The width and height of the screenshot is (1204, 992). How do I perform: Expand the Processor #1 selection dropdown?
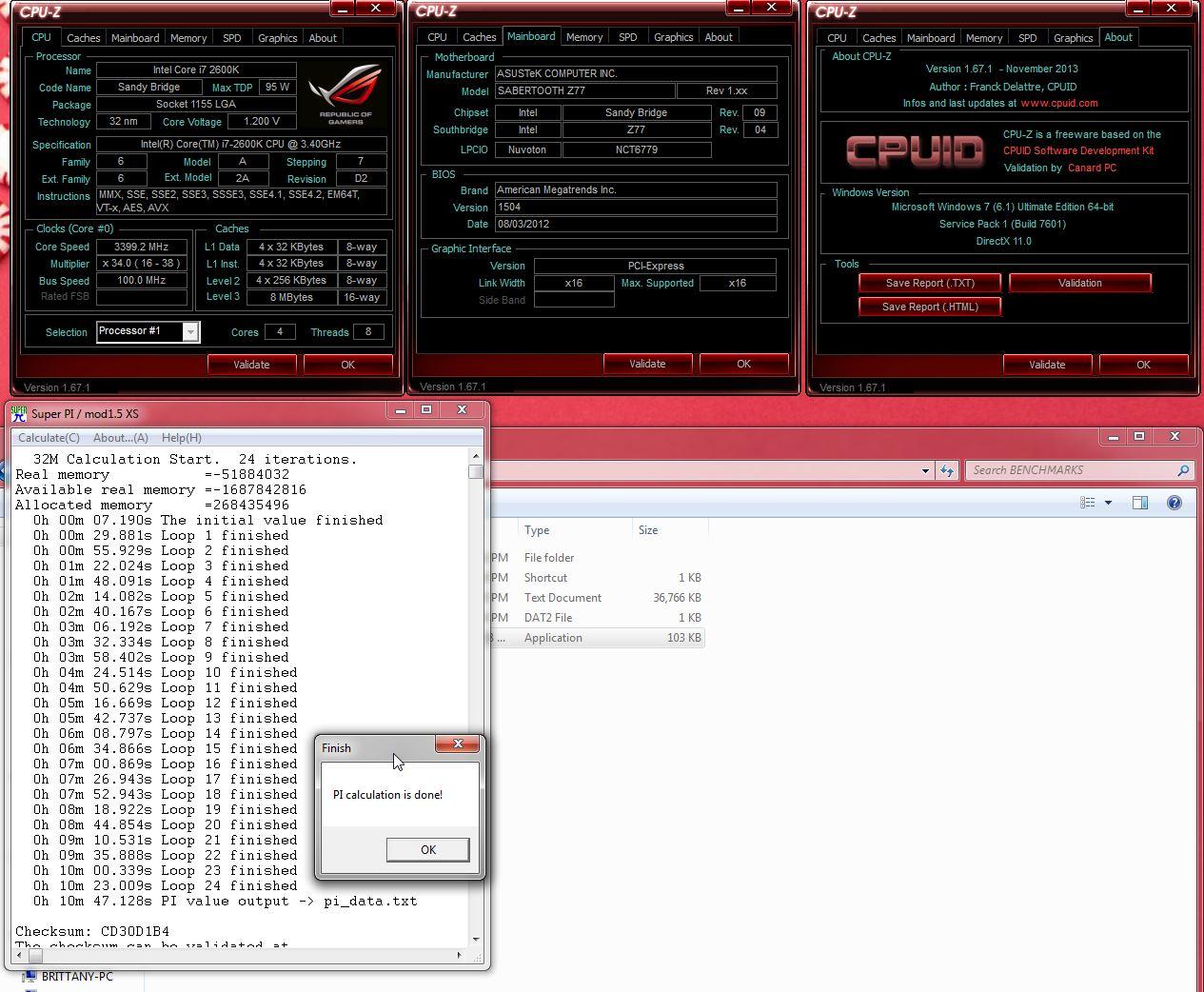point(190,331)
